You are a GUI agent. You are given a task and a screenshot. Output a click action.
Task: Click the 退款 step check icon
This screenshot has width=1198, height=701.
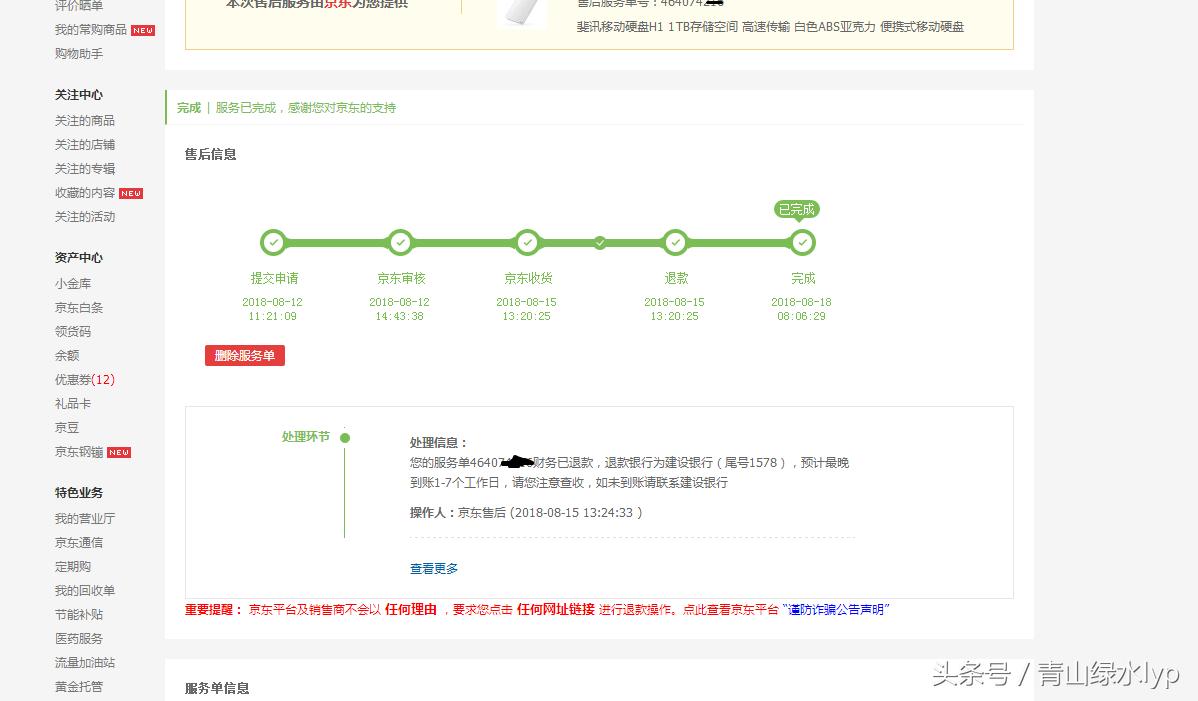[675, 242]
